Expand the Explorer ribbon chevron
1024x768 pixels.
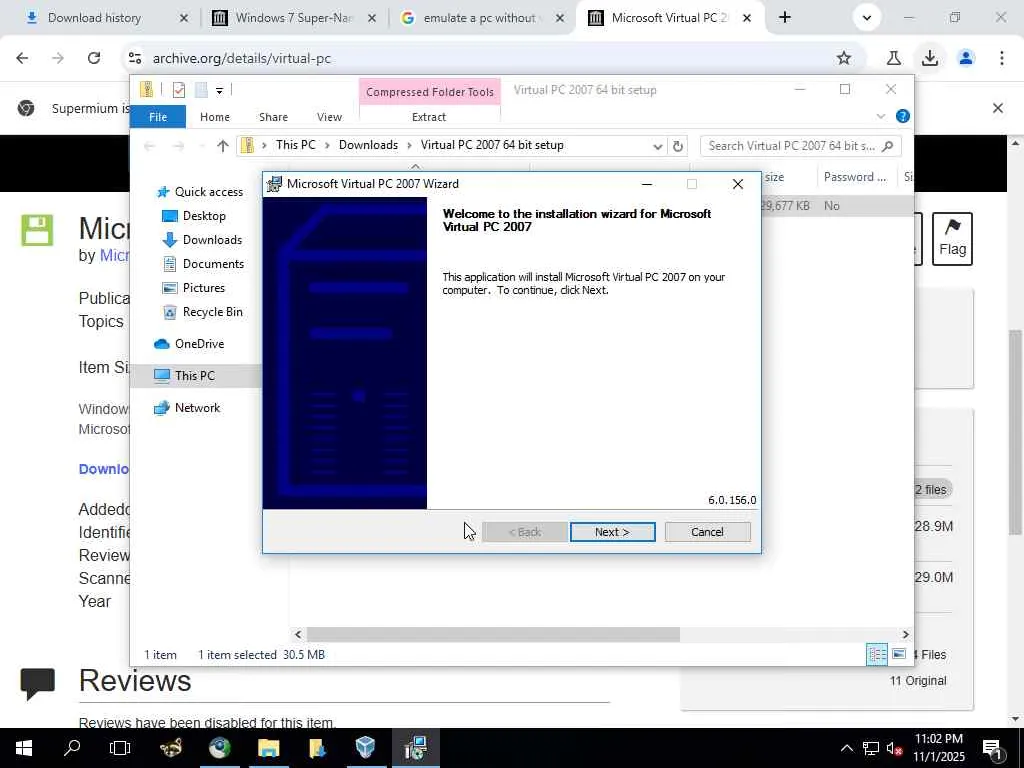tap(880, 116)
